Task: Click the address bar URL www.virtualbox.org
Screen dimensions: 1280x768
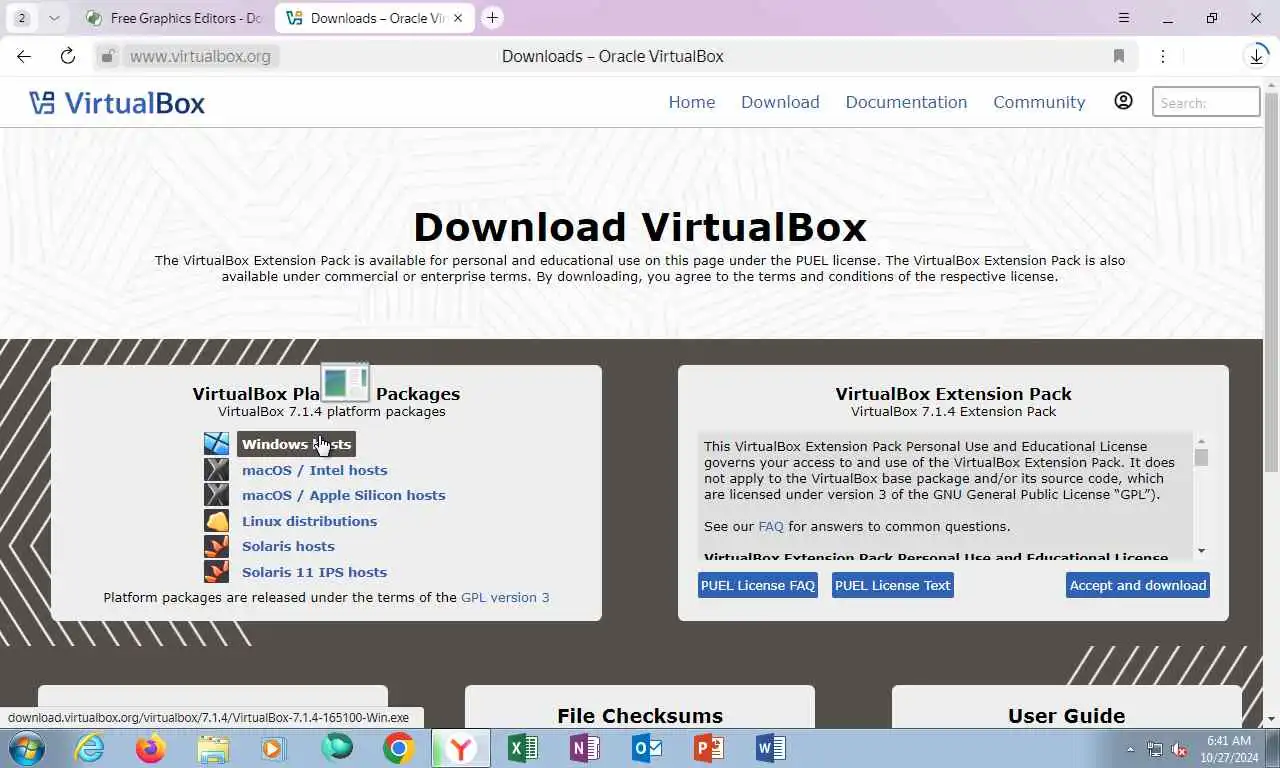Action: point(200,56)
